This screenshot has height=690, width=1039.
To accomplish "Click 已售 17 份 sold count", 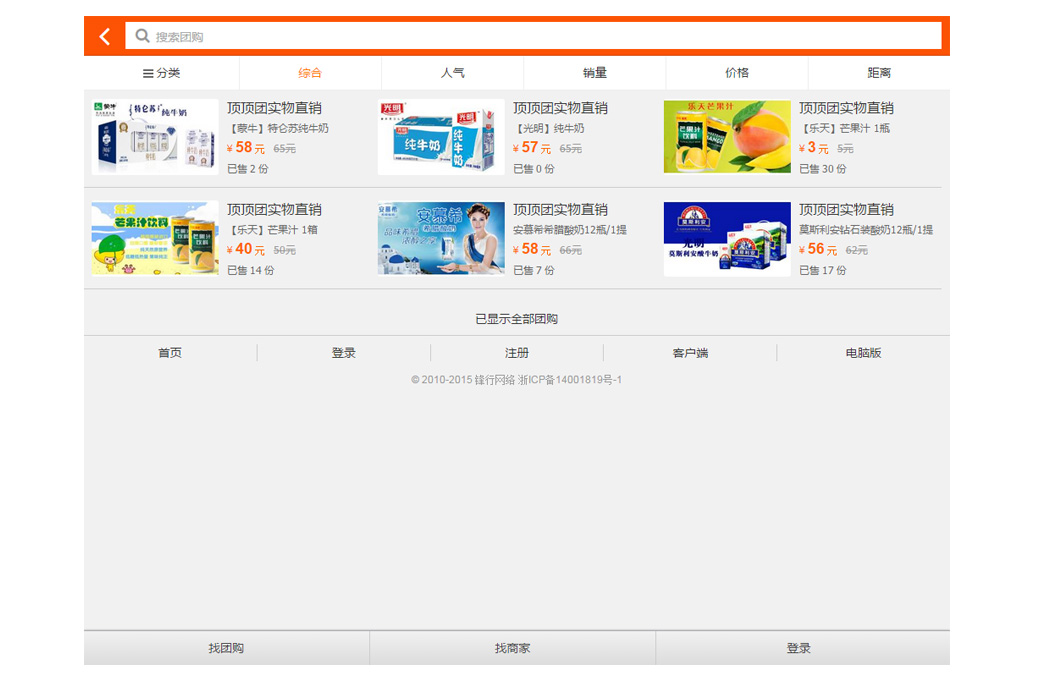I will coord(823,270).
